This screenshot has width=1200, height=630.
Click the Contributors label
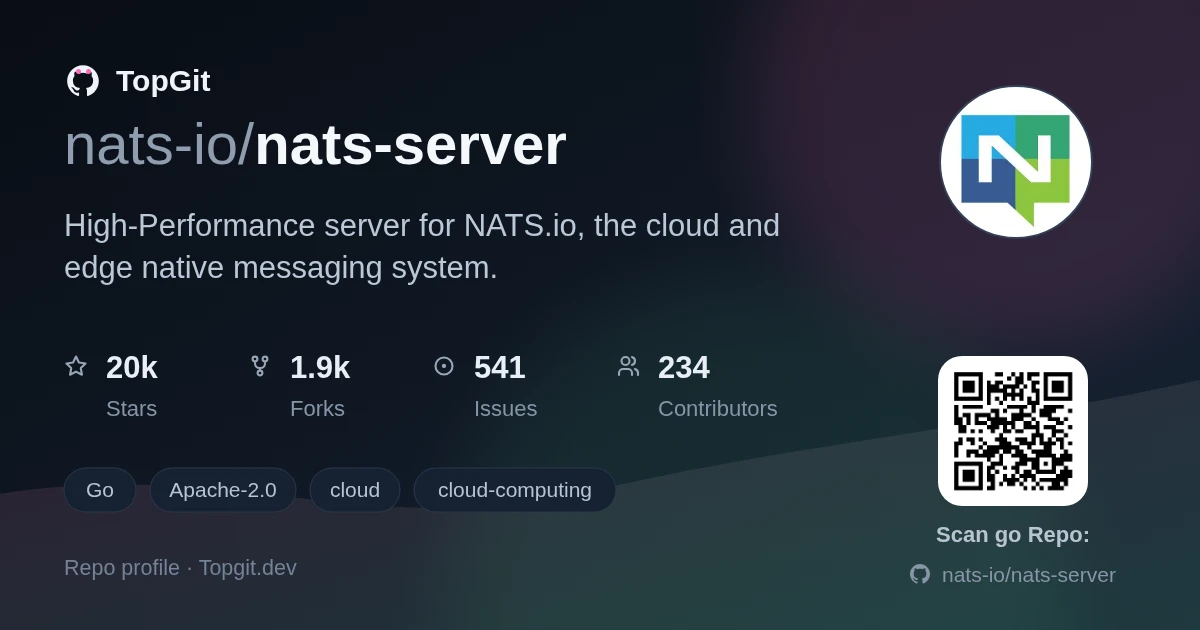pyautogui.click(x=718, y=409)
